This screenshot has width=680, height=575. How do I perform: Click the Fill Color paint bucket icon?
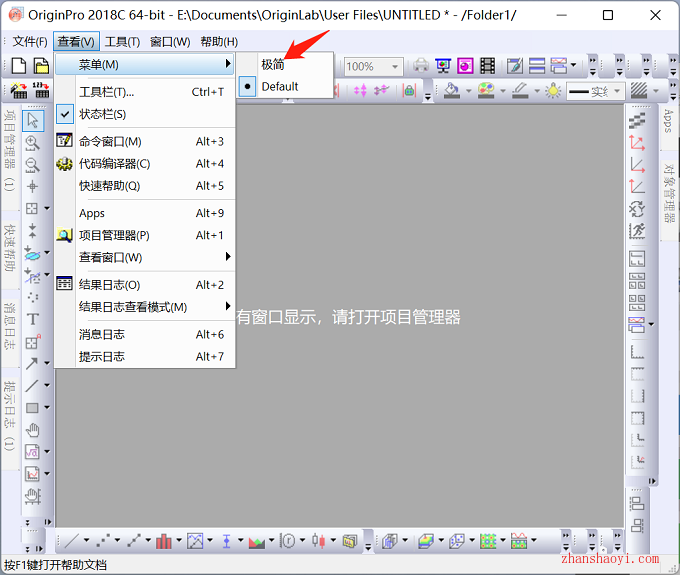point(452,91)
